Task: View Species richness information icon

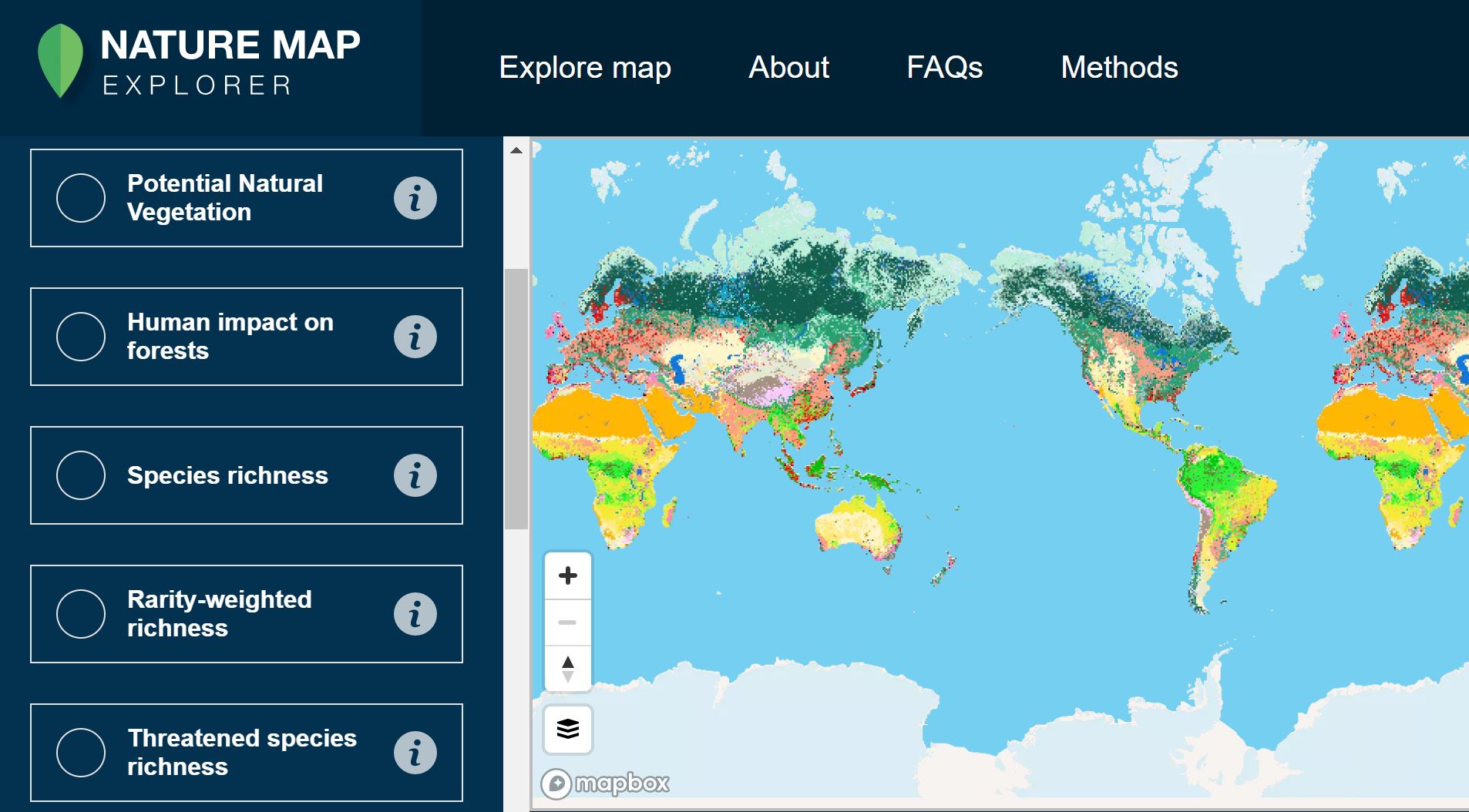Action: (416, 475)
